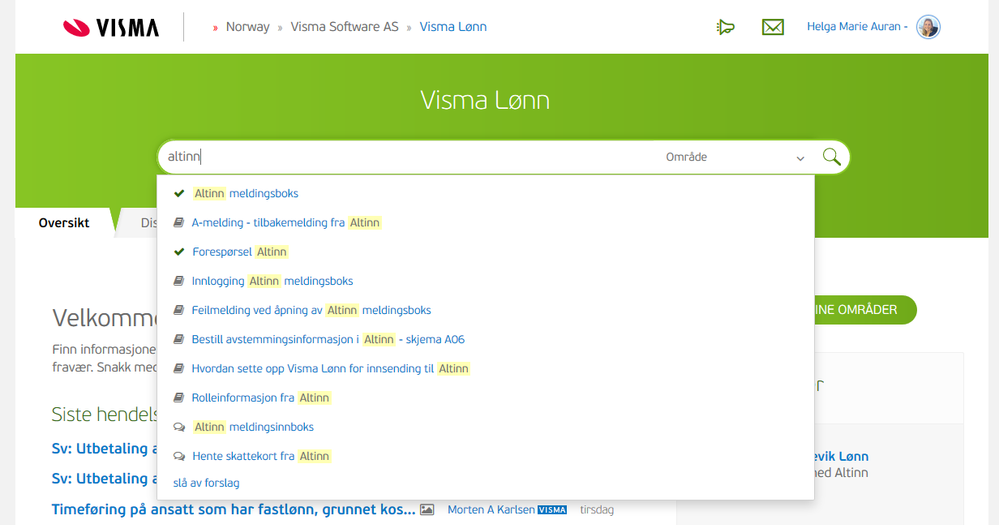Go to Visma Software AS breadcrumb
This screenshot has width=999, height=525.
344,27
